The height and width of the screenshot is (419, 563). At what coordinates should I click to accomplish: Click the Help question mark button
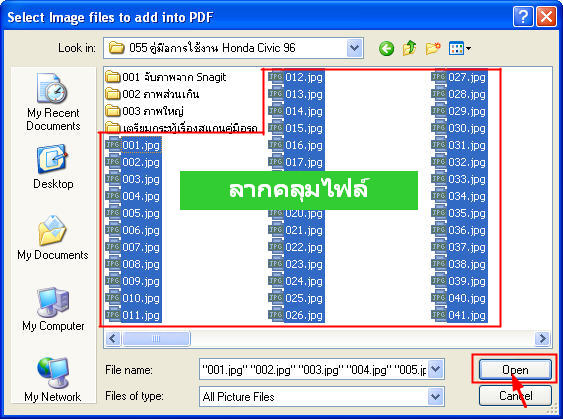pos(523,17)
